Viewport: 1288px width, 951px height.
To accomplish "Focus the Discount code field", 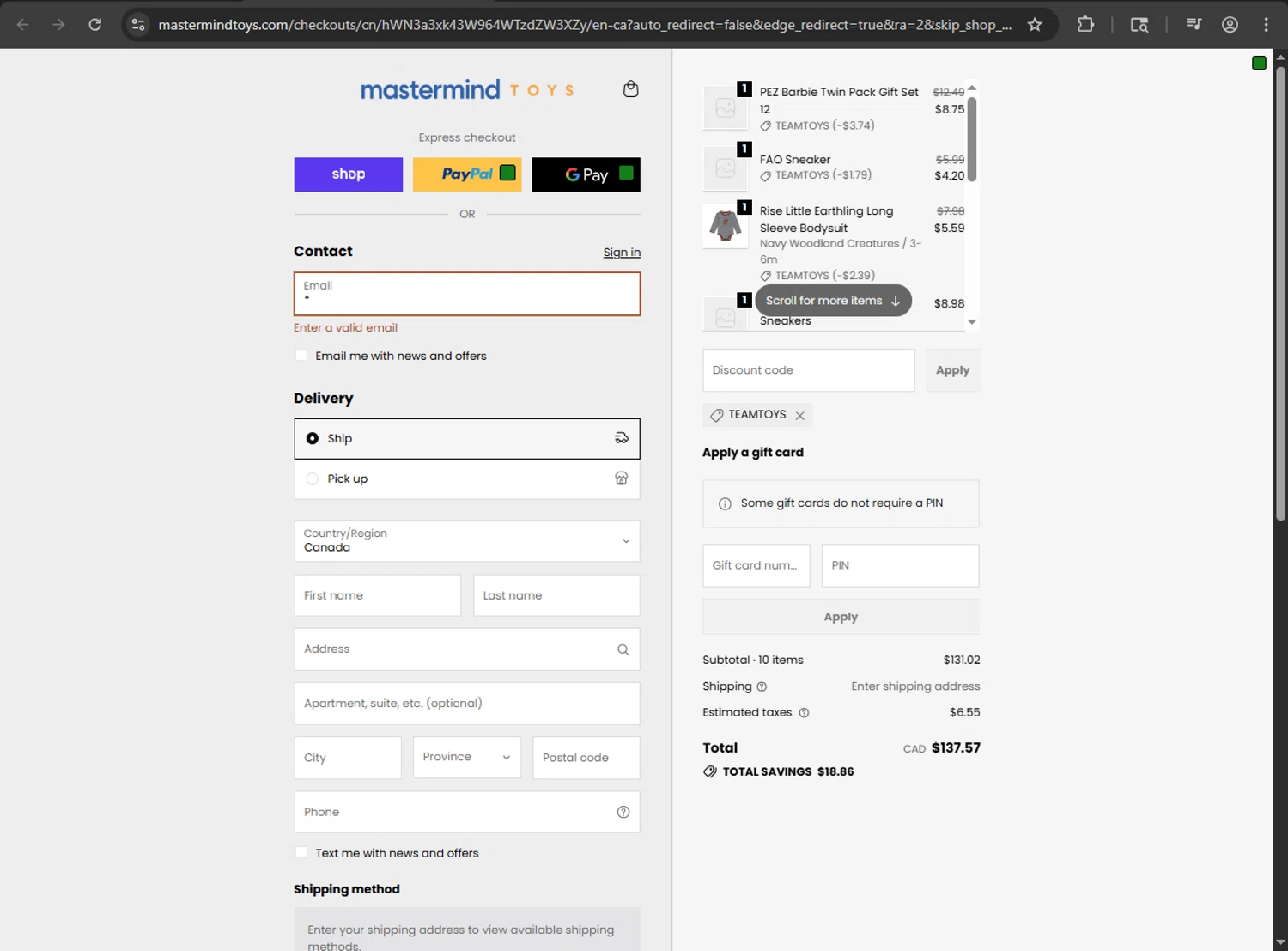I will tap(809, 370).
